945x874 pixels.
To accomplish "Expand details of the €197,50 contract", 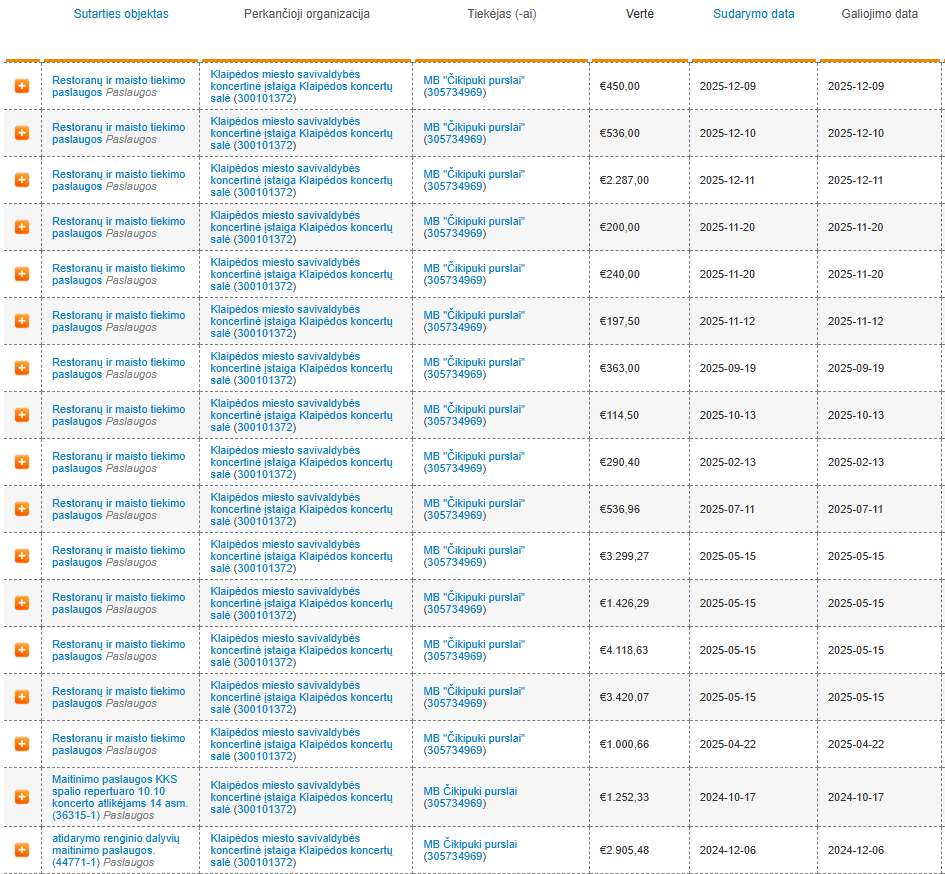I will [x=22, y=321].
